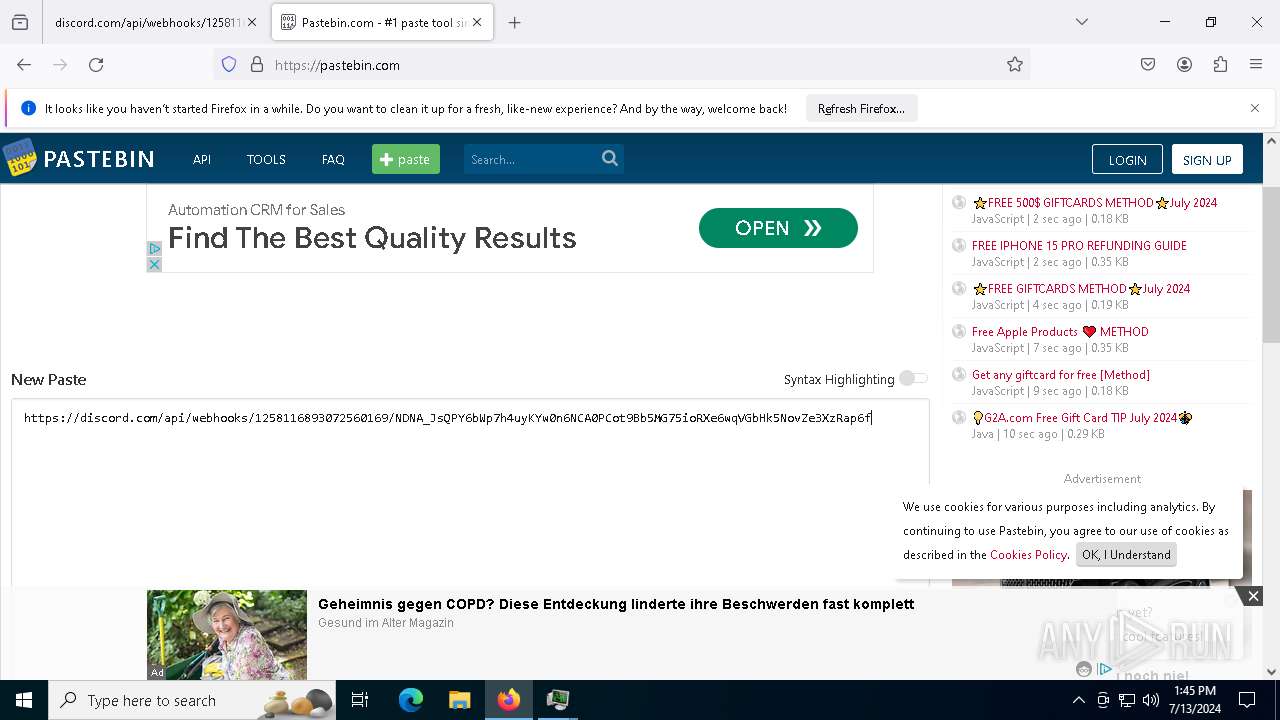This screenshot has height=720, width=1280.
Task: Open FREE GIFTCARDS METHOD July 2024 paste
Action: click(1081, 288)
